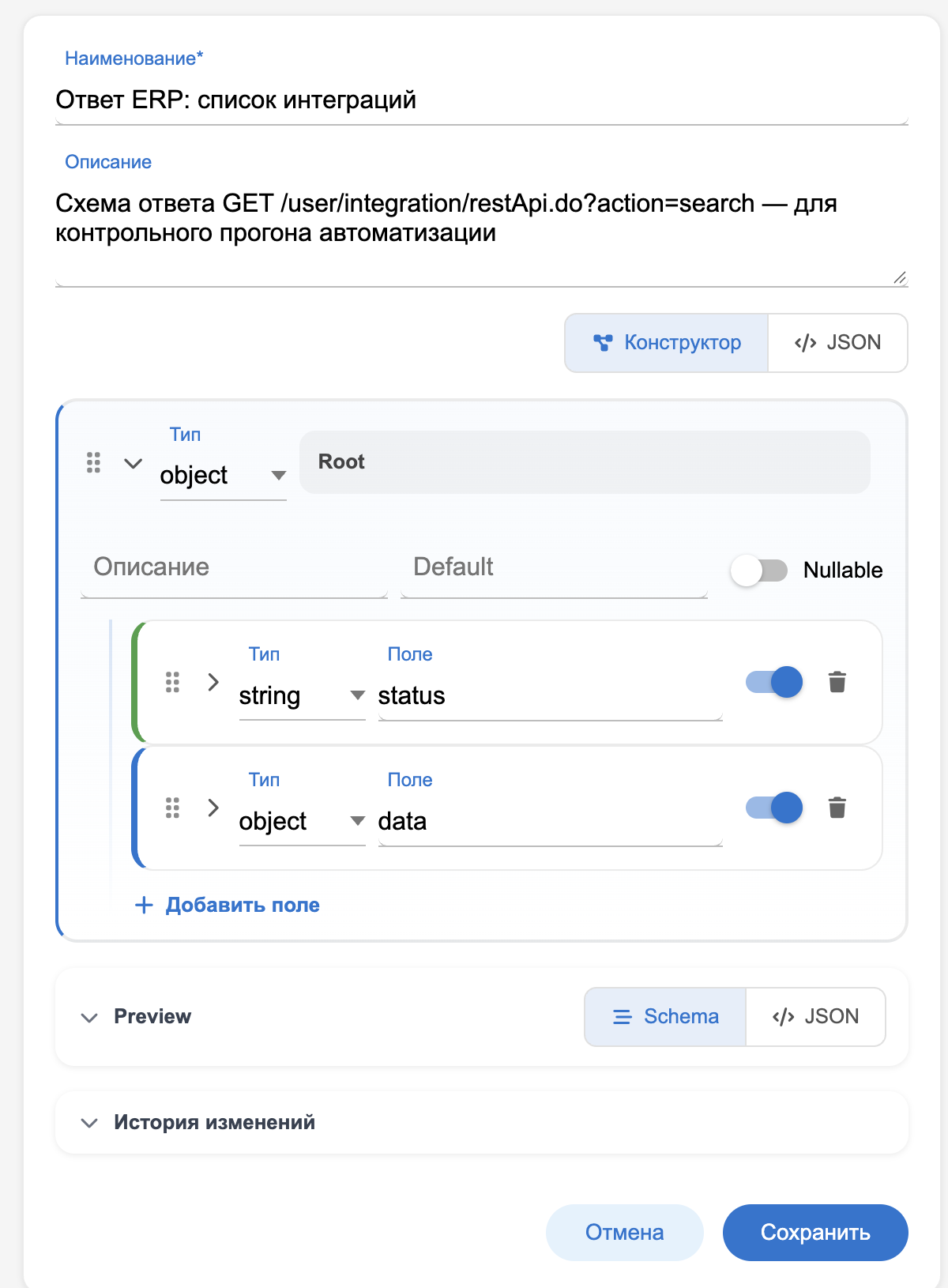The image size is (948, 1288).
Task: Edit the Наименование name field
Action: click(482, 100)
